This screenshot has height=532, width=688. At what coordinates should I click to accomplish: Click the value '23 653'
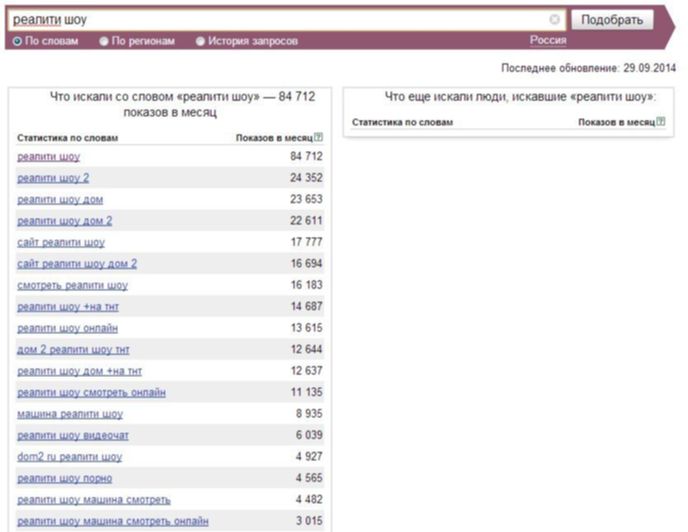pyautogui.click(x=306, y=199)
